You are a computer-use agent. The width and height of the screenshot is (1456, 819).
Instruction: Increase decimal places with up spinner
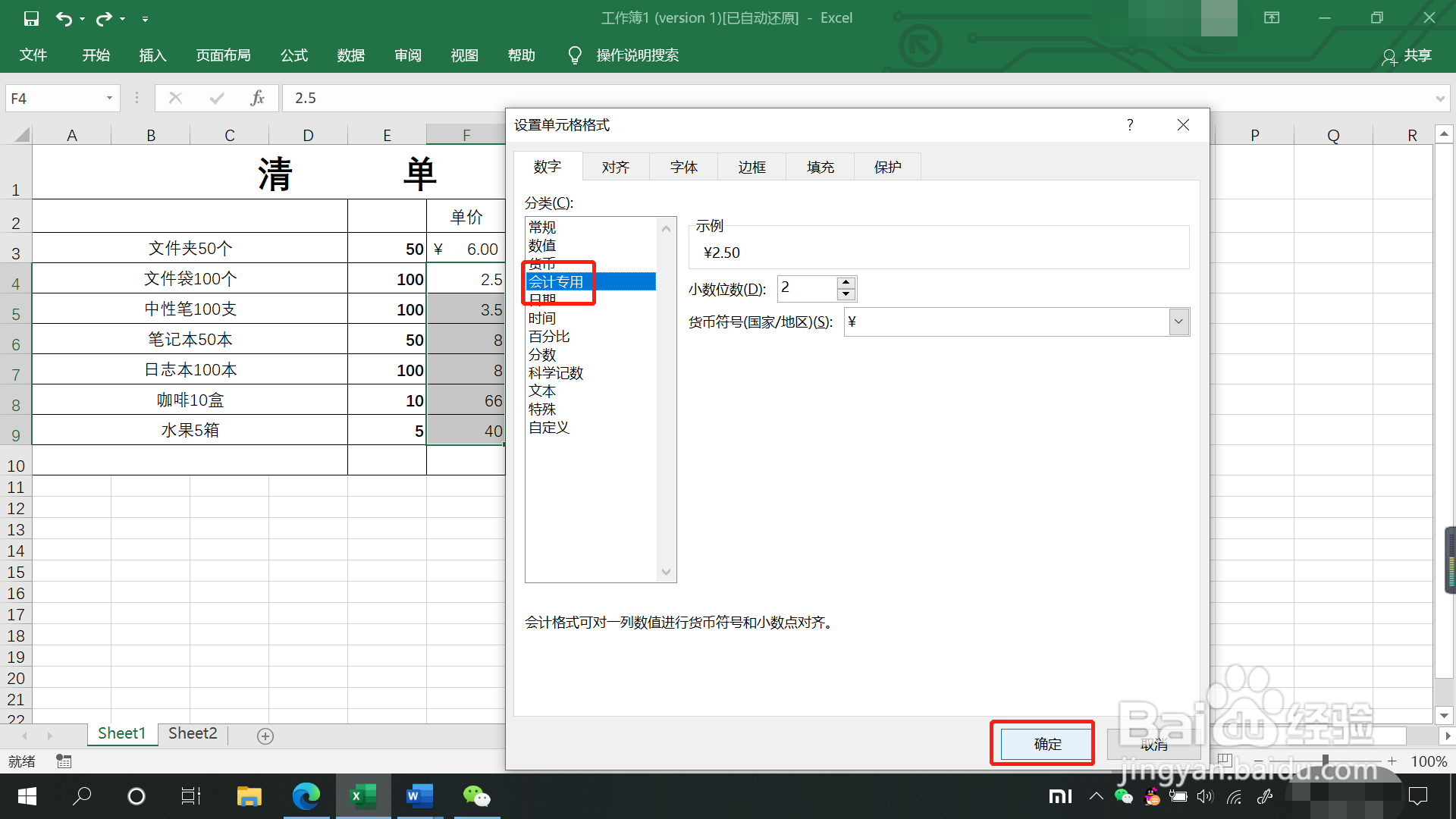[846, 283]
